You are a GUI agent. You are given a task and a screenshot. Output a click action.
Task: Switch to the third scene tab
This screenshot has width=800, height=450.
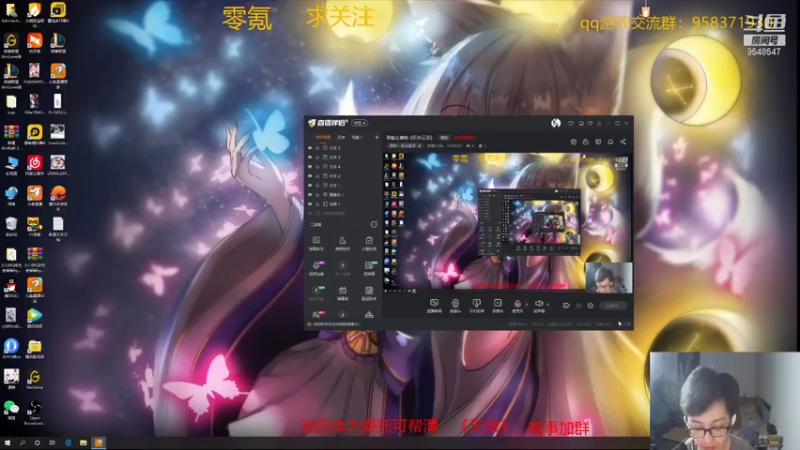pos(357,137)
